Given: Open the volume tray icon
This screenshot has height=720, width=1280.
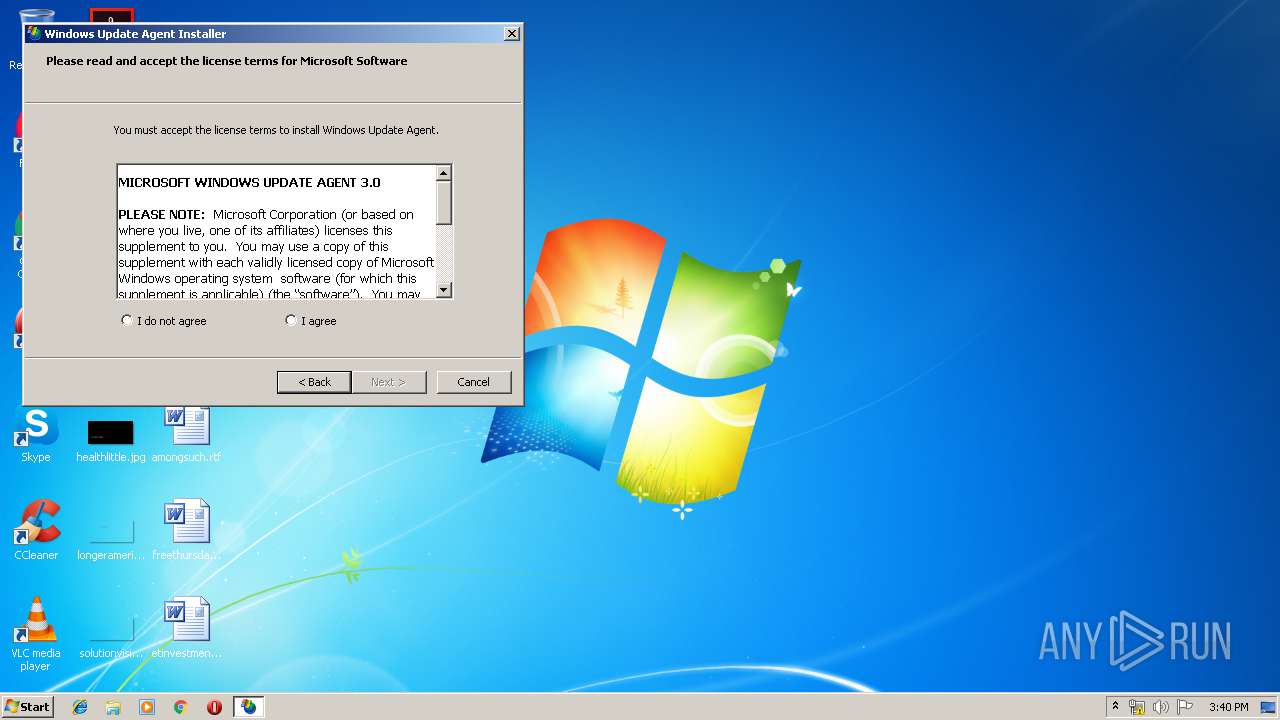Looking at the screenshot, I should point(1161,707).
